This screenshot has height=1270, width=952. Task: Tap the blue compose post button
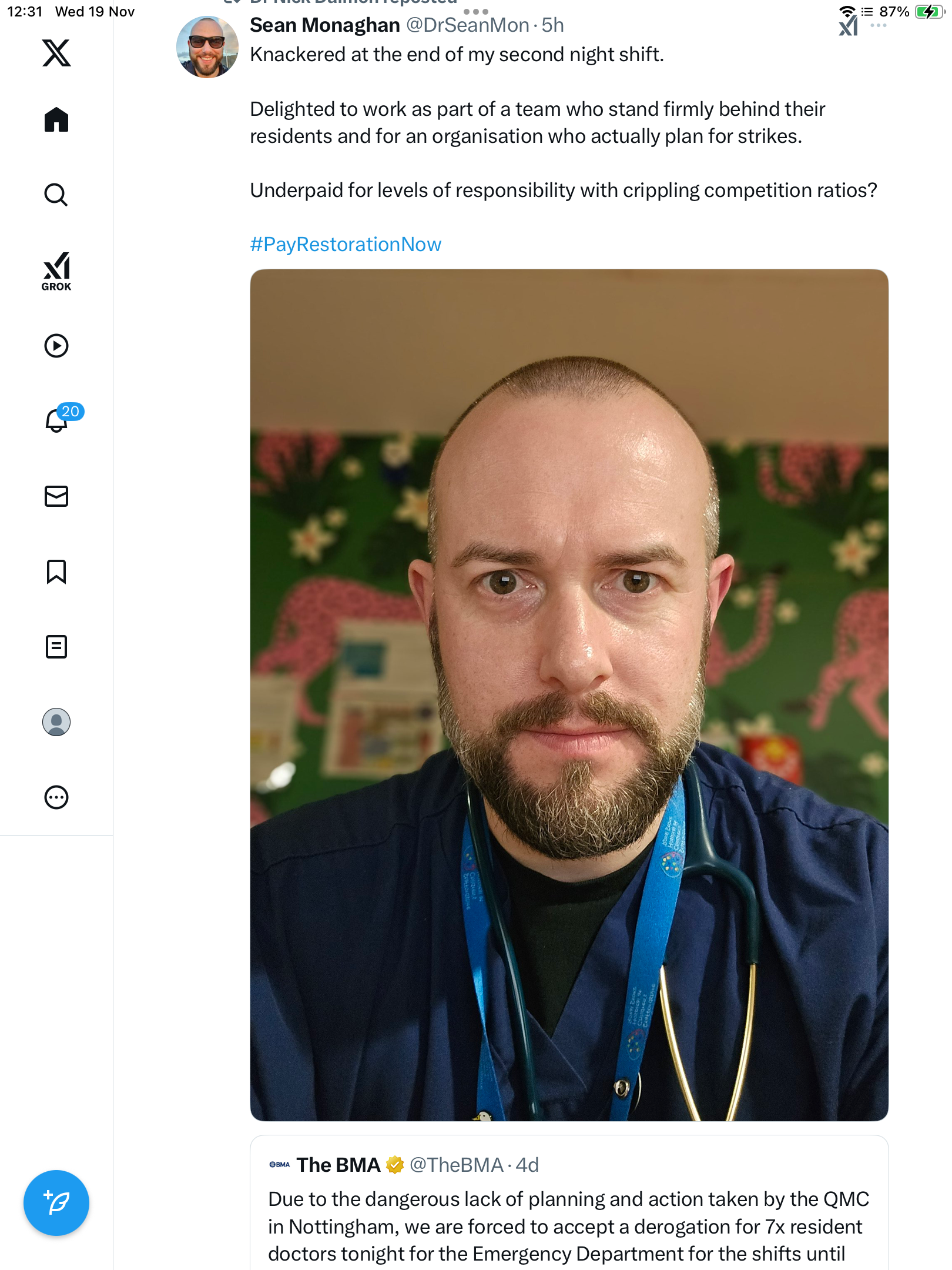point(56,1203)
